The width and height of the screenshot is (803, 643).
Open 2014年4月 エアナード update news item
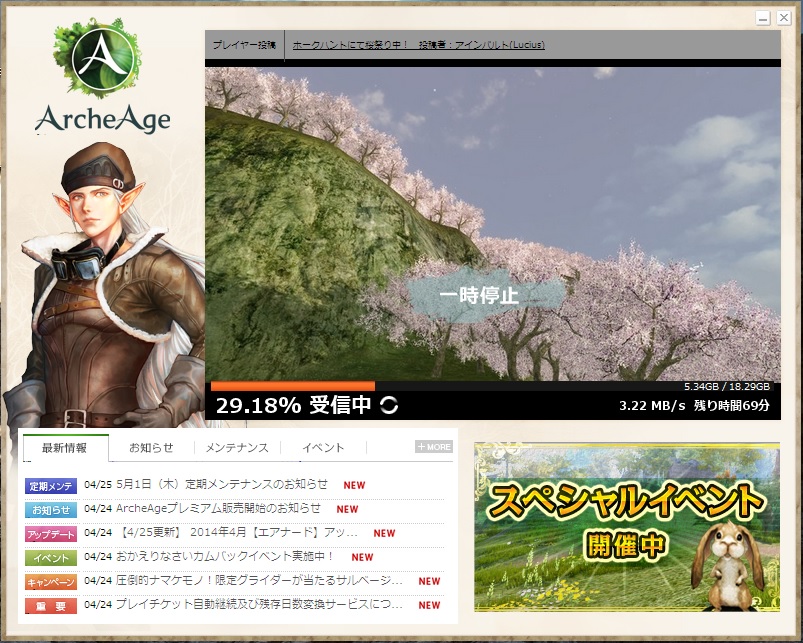(238, 532)
